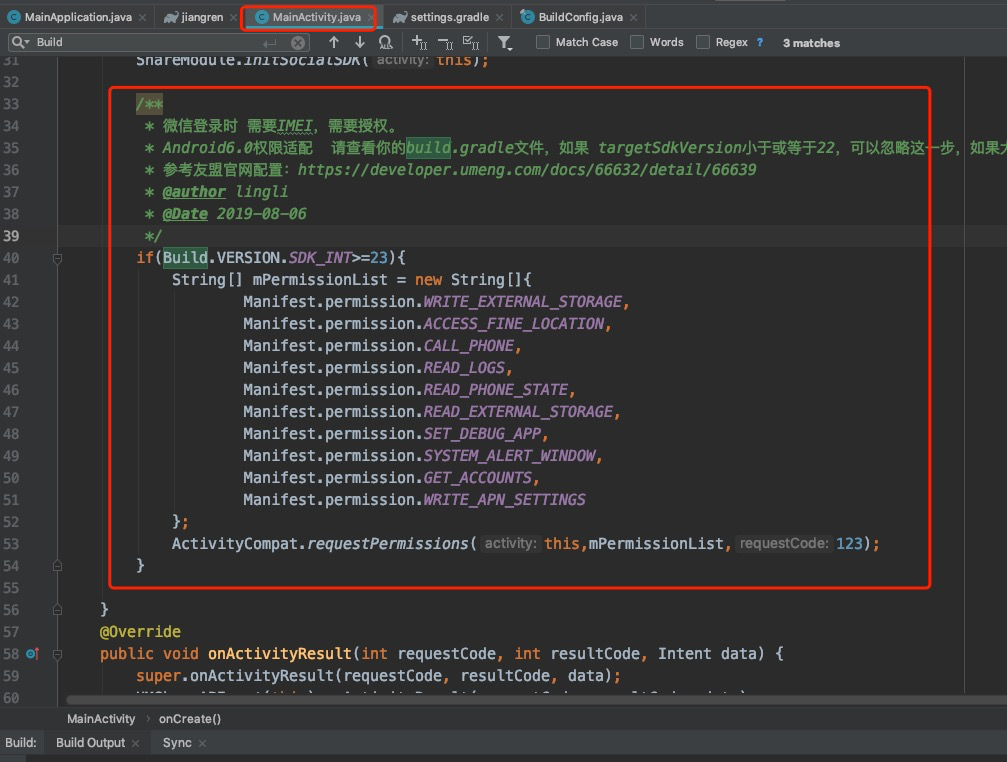Click WRITE_EXTERNAL_STORAGE permission constant
The image size is (1007, 762).
point(523,302)
